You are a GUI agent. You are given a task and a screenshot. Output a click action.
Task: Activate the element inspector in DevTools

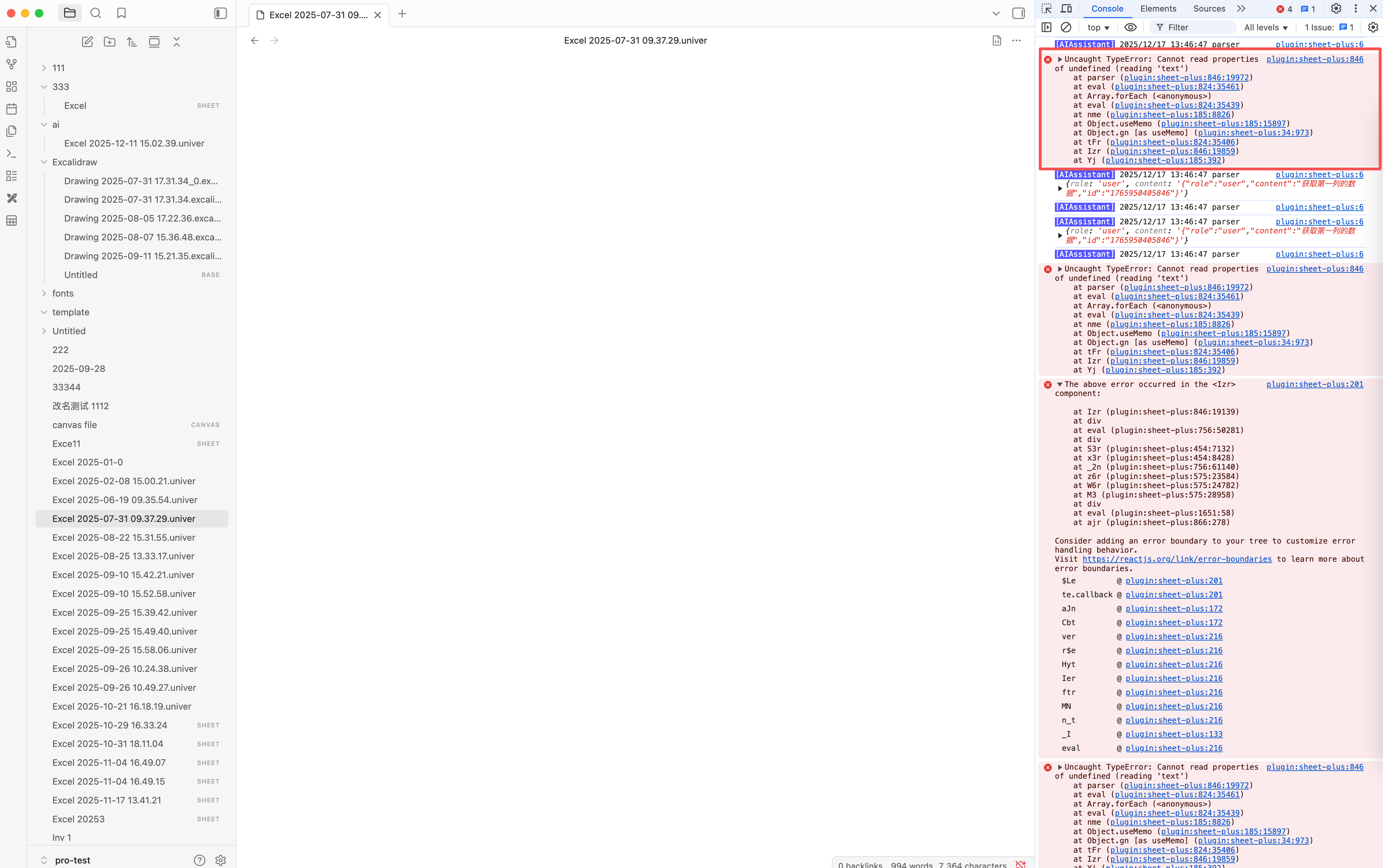1046,9
